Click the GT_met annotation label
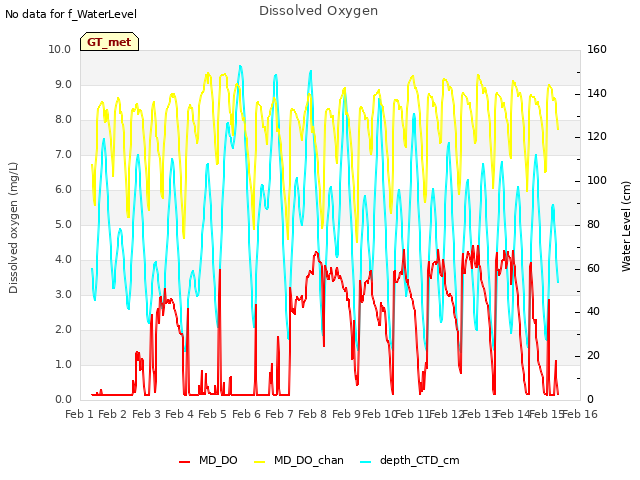640x480 pixels. pyautogui.click(x=109, y=42)
